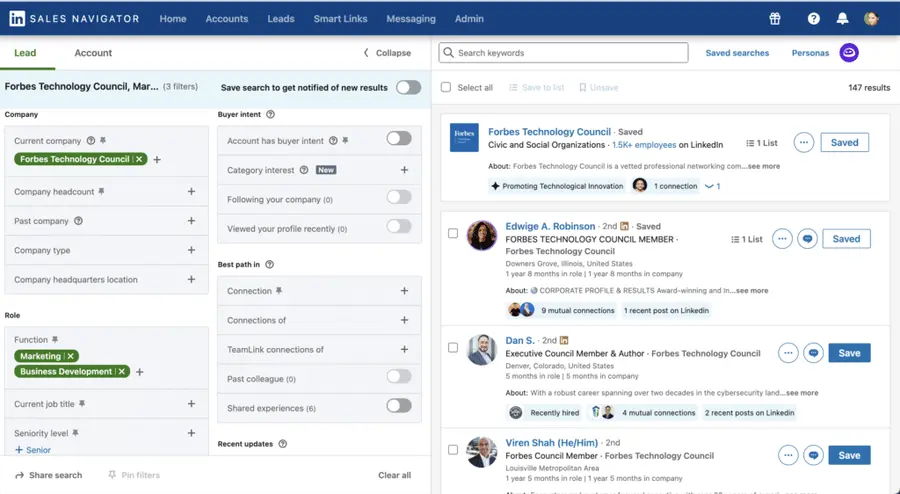Viewport: 900px width, 494px height.
Task: Click Share search
Action: click(x=49, y=475)
